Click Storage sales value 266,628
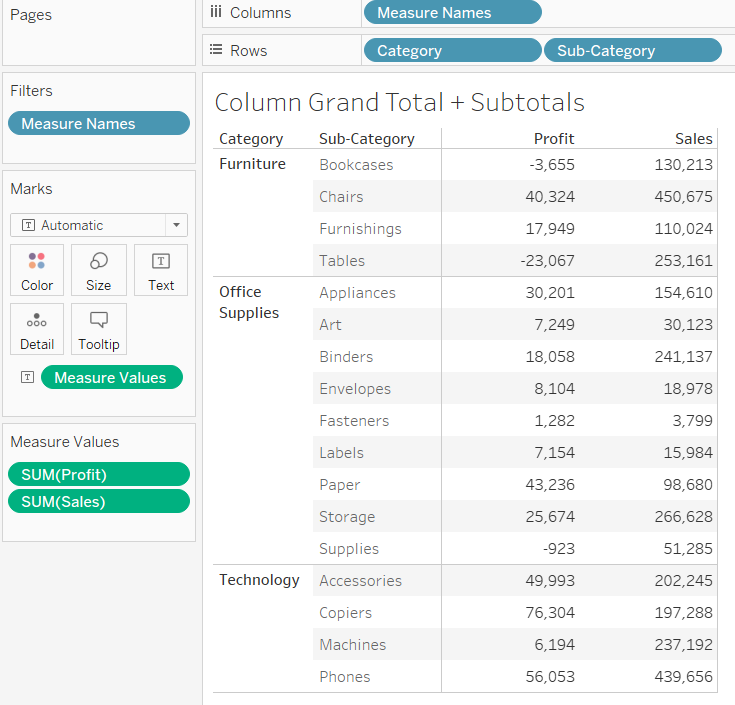This screenshot has height=705, width=735. pos(684,517)
